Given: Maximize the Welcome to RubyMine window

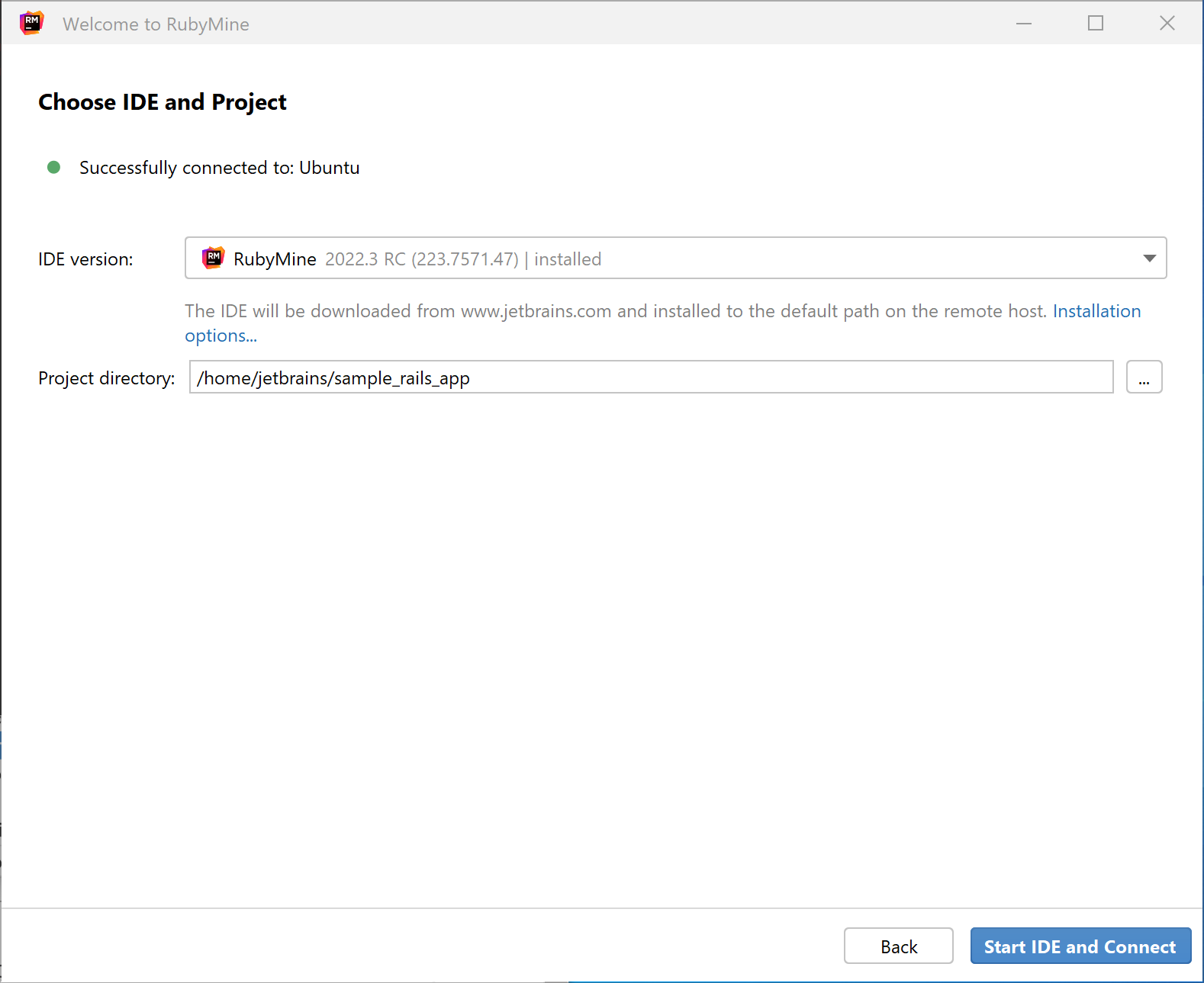Looking at the screenshot, I should coord(1095,24).
